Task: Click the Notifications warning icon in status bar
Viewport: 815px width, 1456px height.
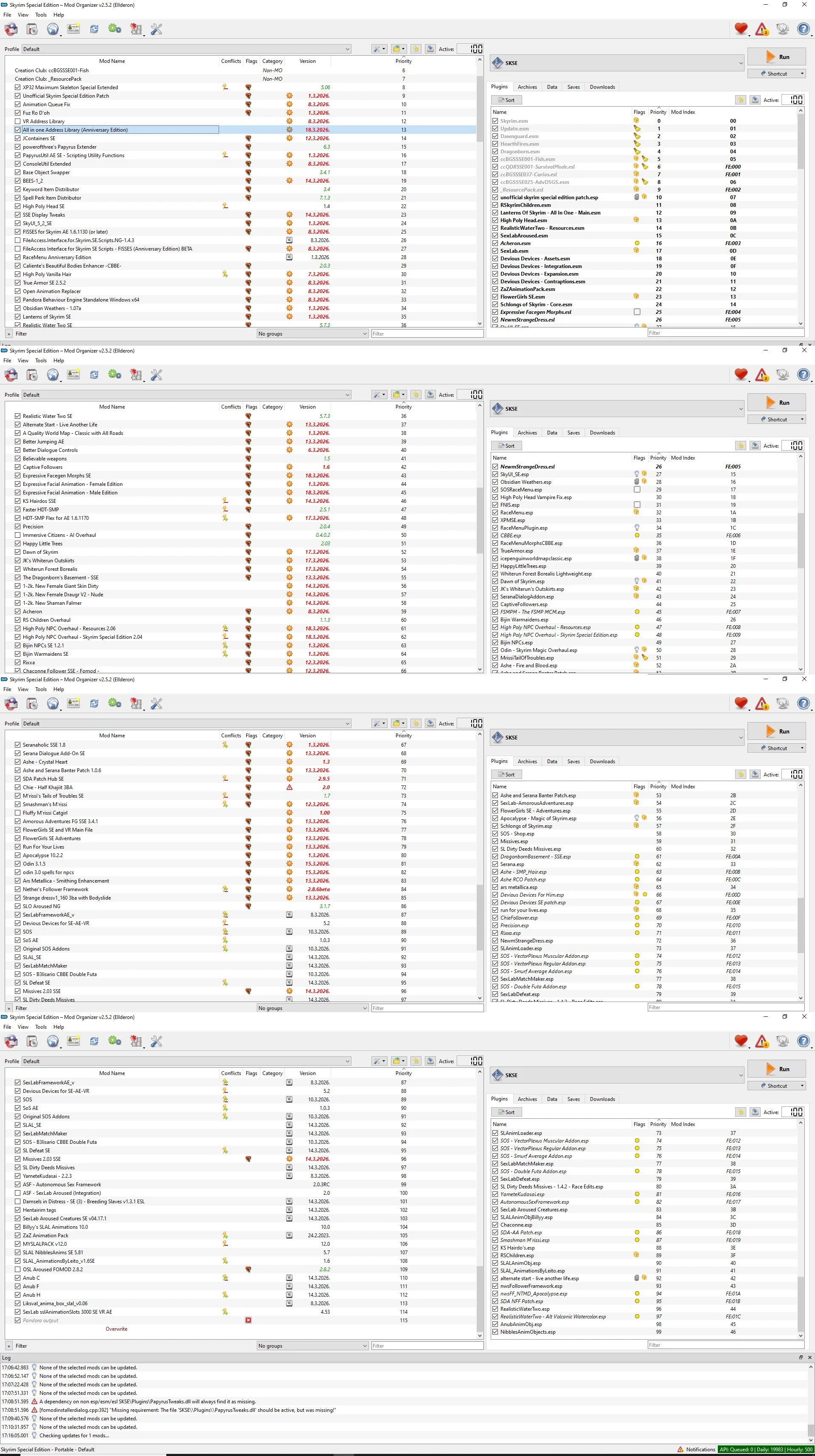Action: click(x=680, y=1449)
